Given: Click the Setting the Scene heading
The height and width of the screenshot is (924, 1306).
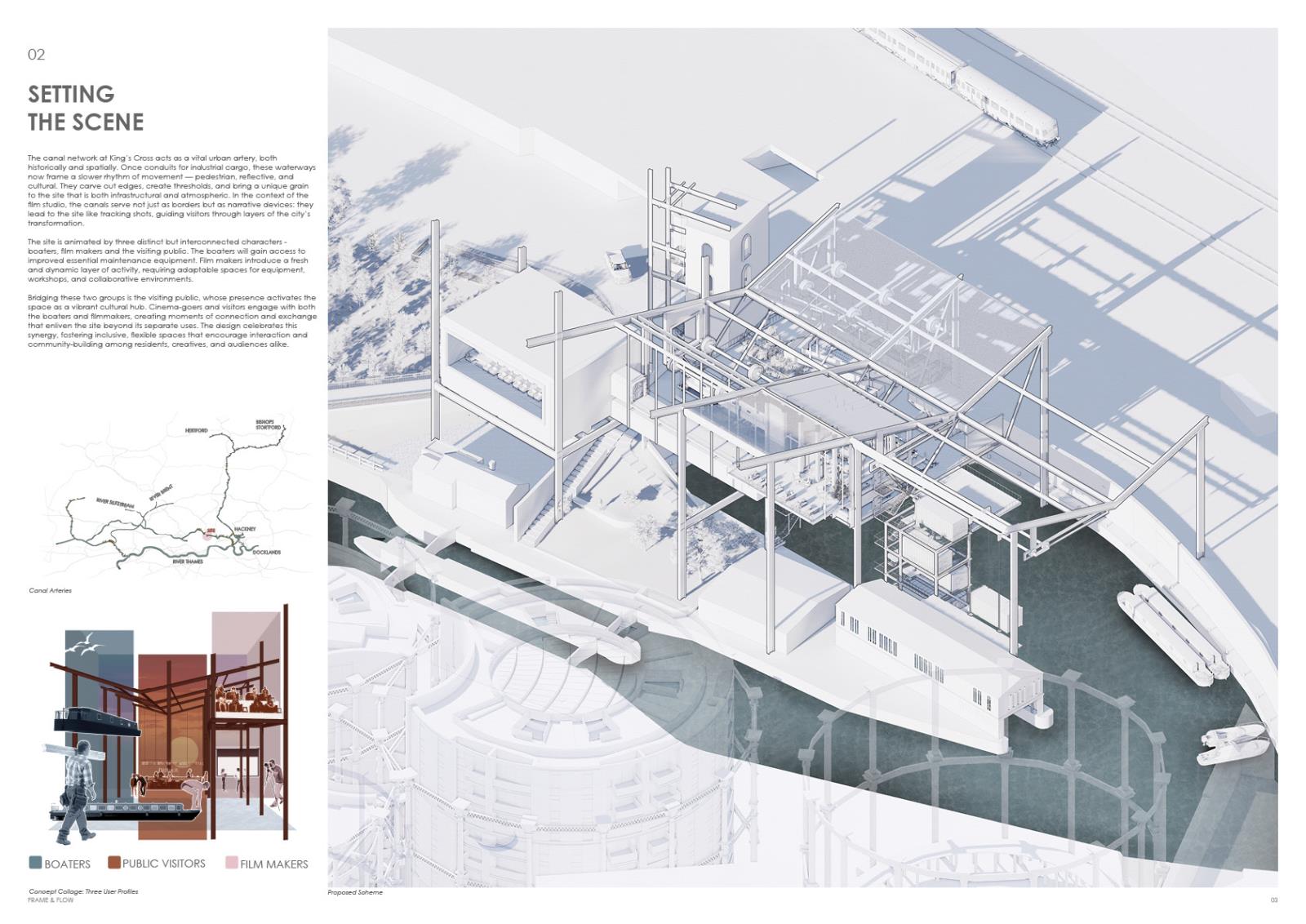Looking at the screenshot, I should pos(86,108).
